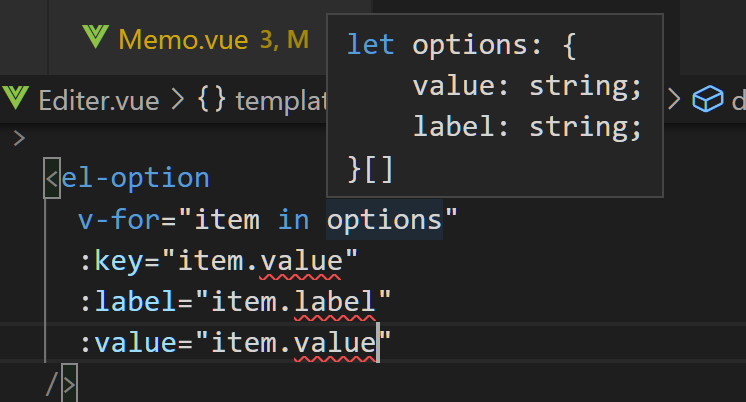This screenshot has height=402, width=746.
Task: Click "label: string;" in the hover tooltip
Action: [x=526, y=127]
